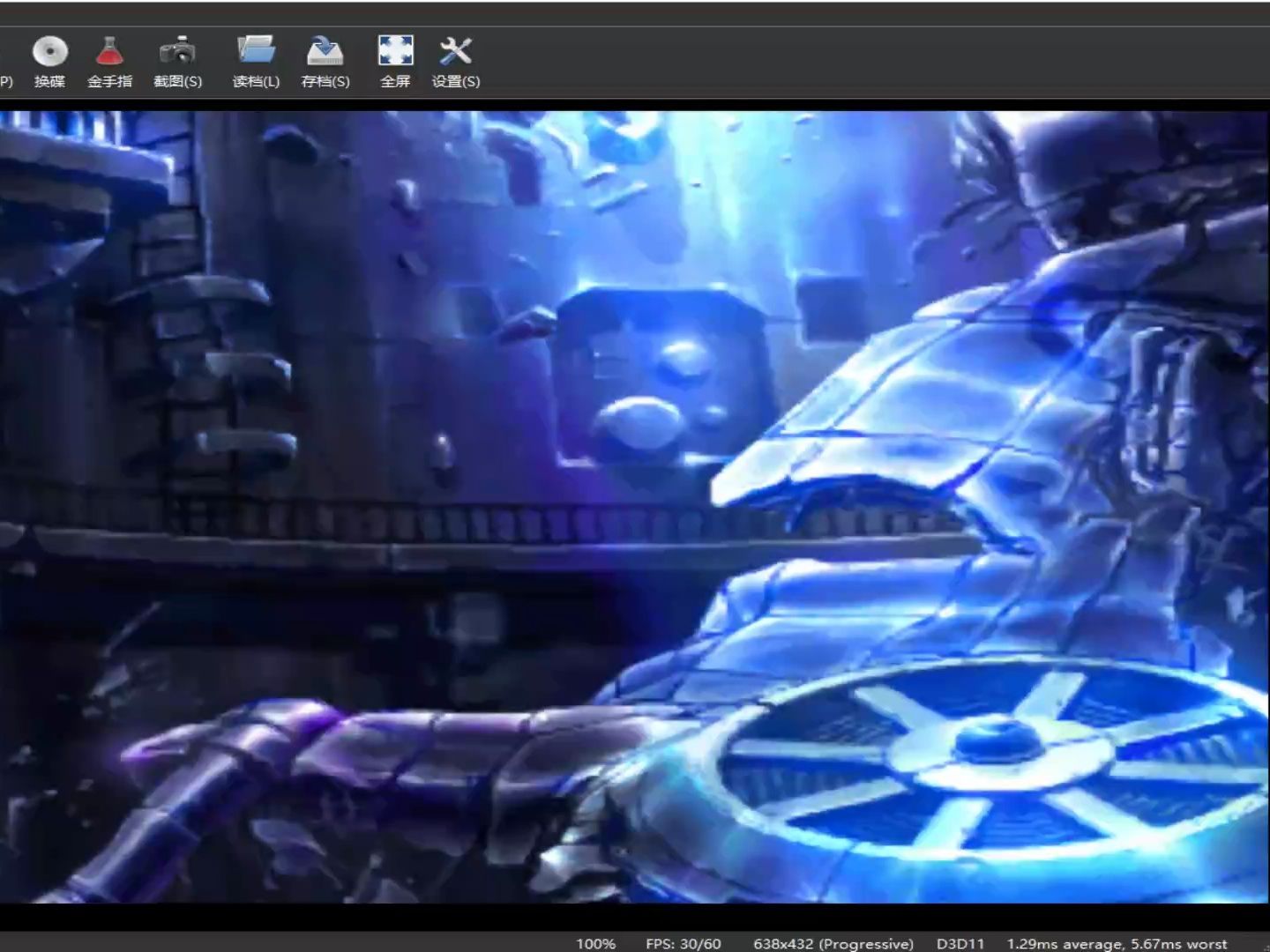Click the 换碟 change disc icon
The height and width of the screenshot is (952, 1270).
point(49,61)
